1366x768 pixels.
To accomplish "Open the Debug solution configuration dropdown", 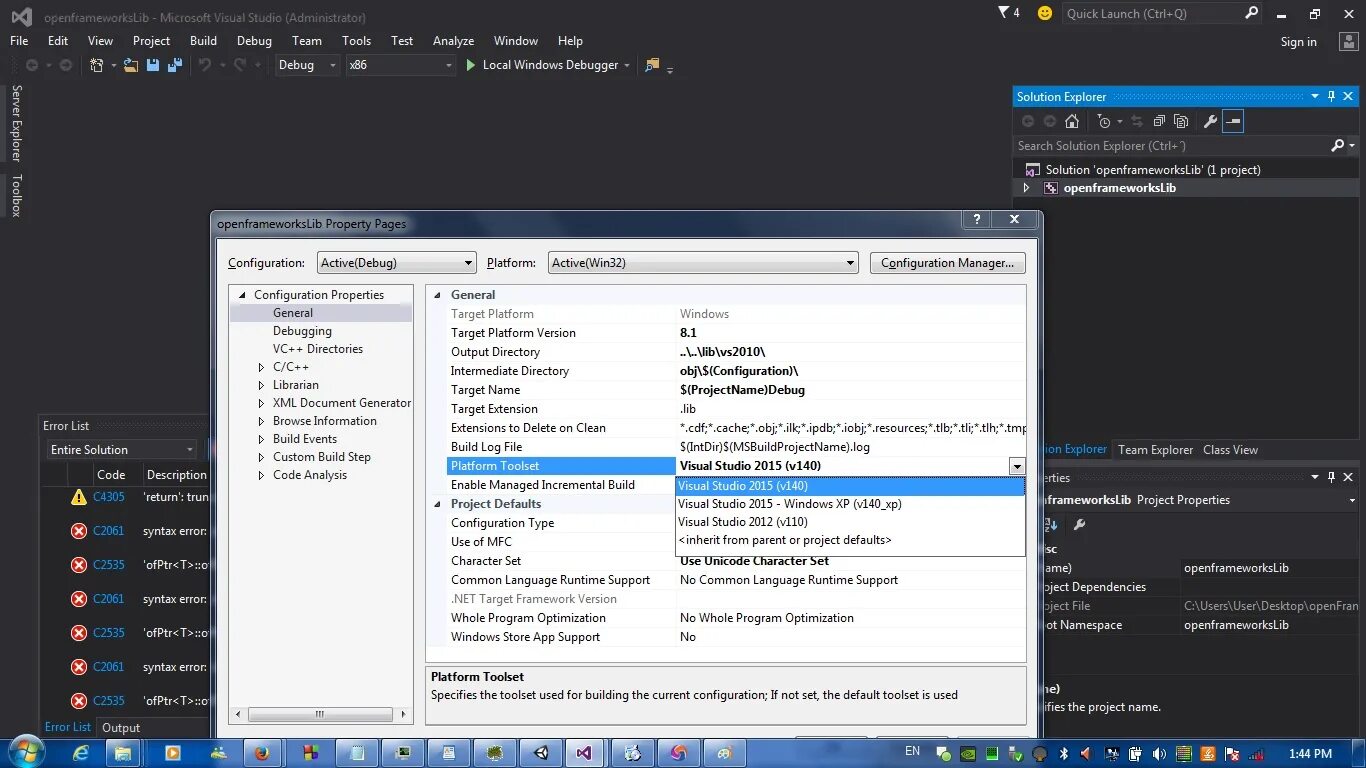I will pos(308,65).
